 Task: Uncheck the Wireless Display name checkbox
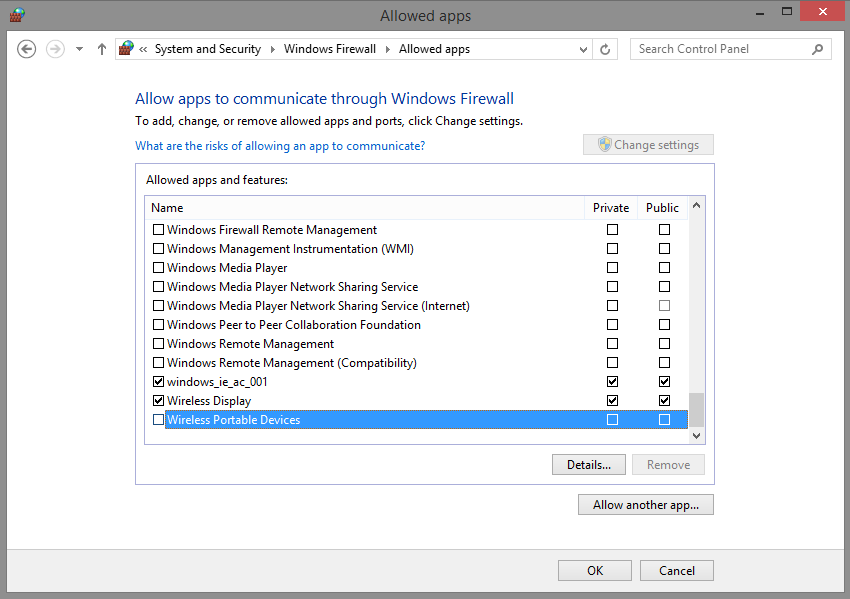click(158, 401)
